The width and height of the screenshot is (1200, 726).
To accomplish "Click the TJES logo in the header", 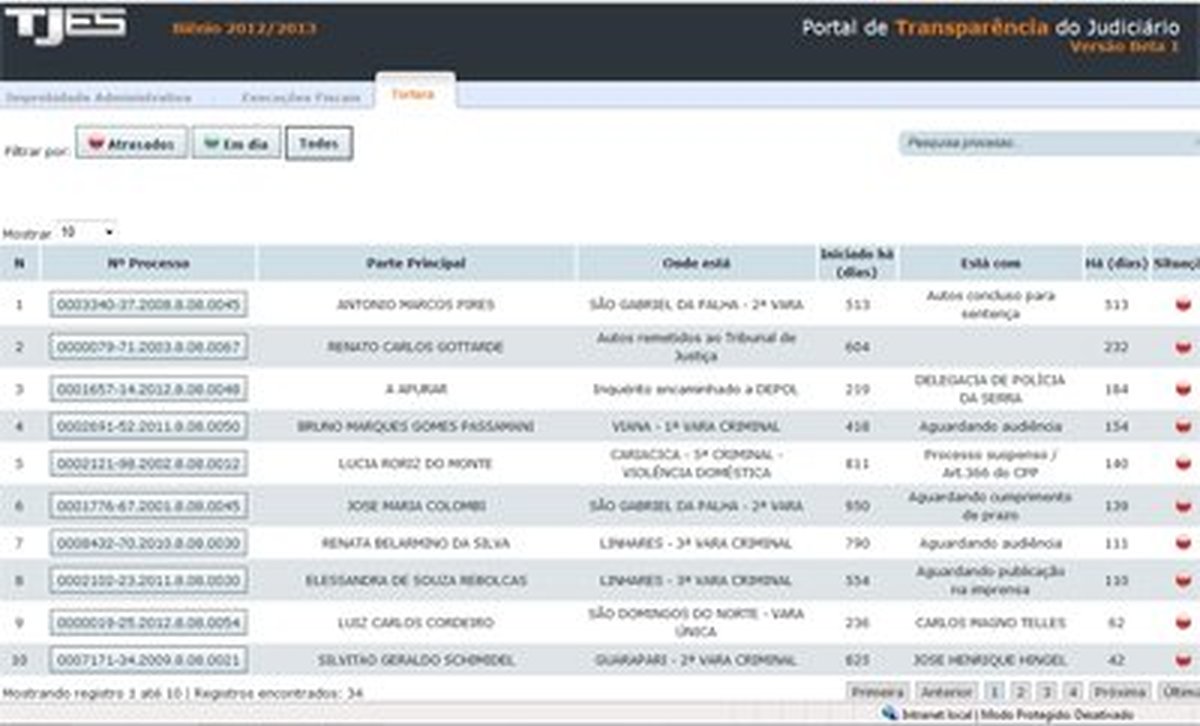I will 65,26.
